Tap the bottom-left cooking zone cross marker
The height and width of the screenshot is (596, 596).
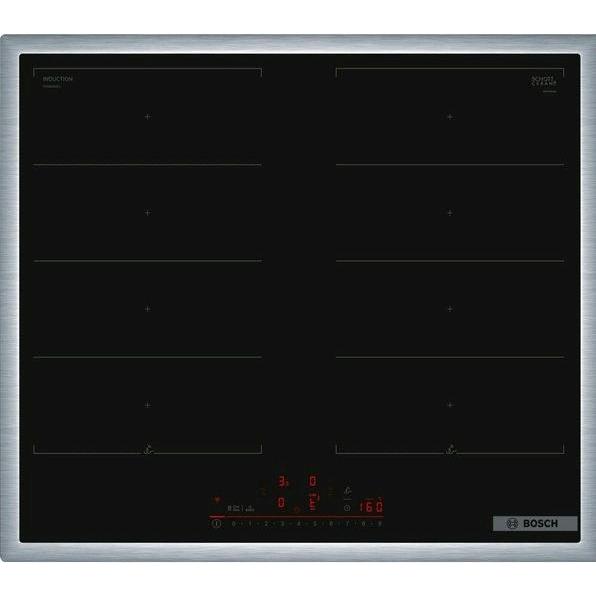pos(148,405)
